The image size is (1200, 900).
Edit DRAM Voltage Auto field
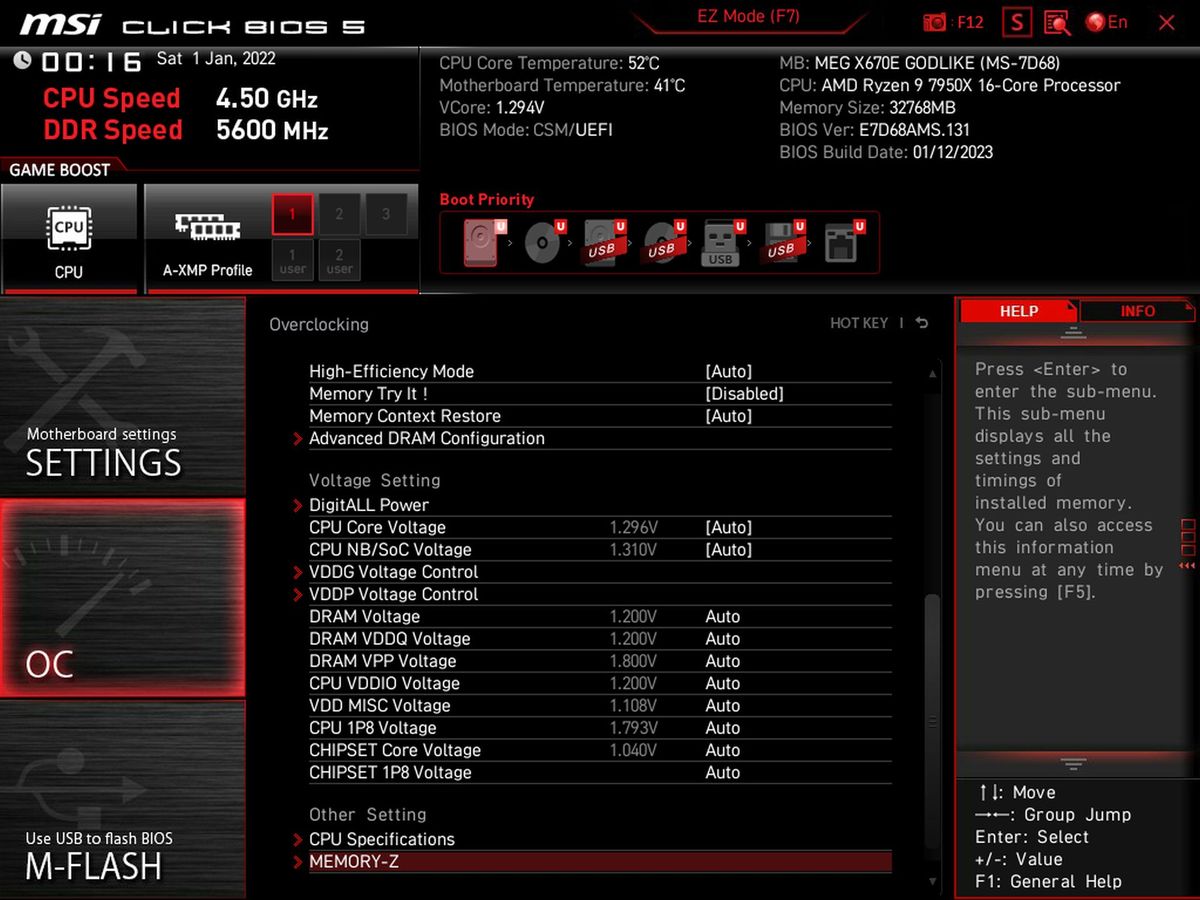pos(723,616)
